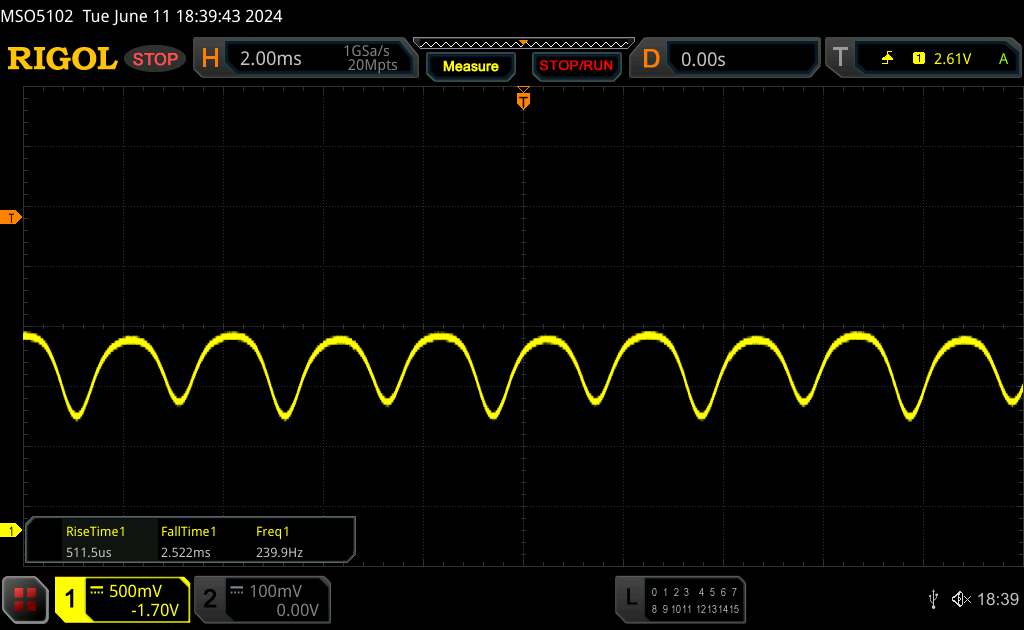Screen dimensions: 1024x630
Task: Toggle channel 1 using yellow label
Action: (71, 599)
